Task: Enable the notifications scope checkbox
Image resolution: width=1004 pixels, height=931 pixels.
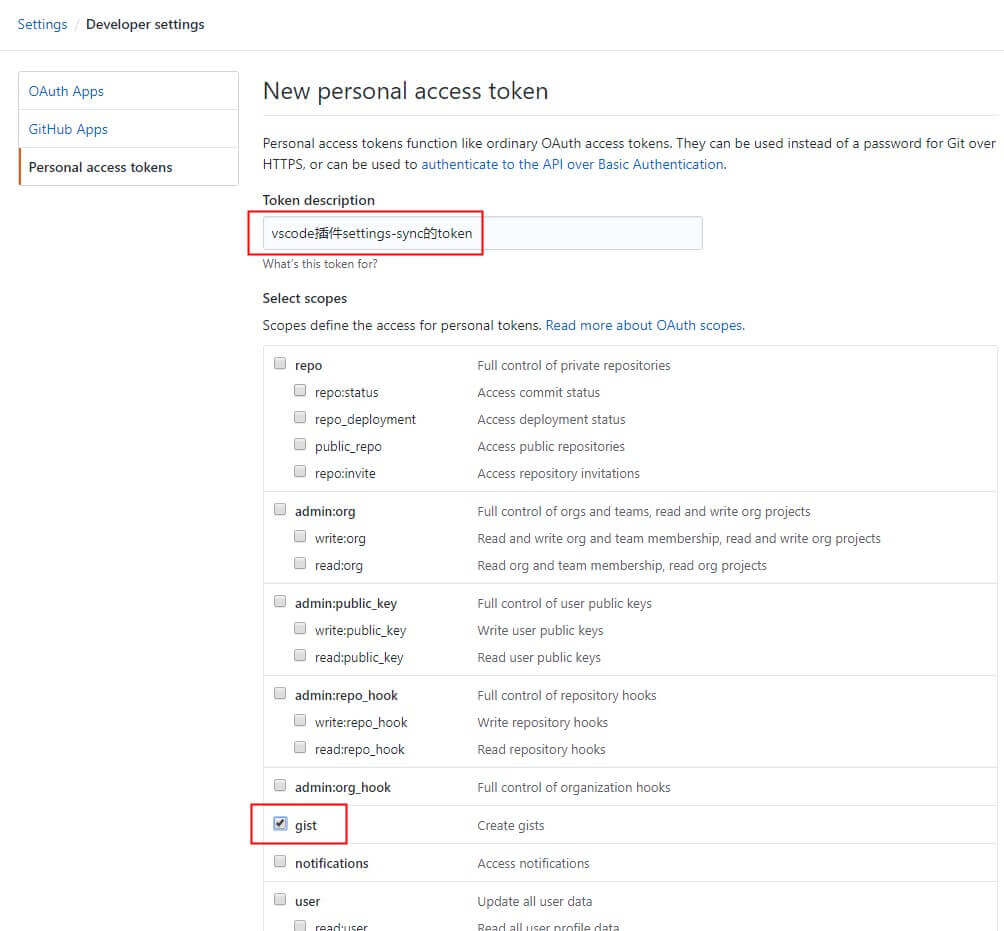Action: coord(280,862)
